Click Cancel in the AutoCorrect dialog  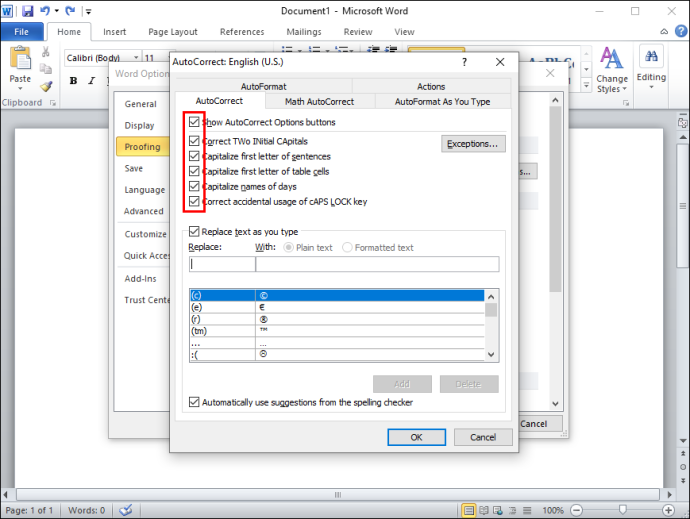[x=483, y=437]
